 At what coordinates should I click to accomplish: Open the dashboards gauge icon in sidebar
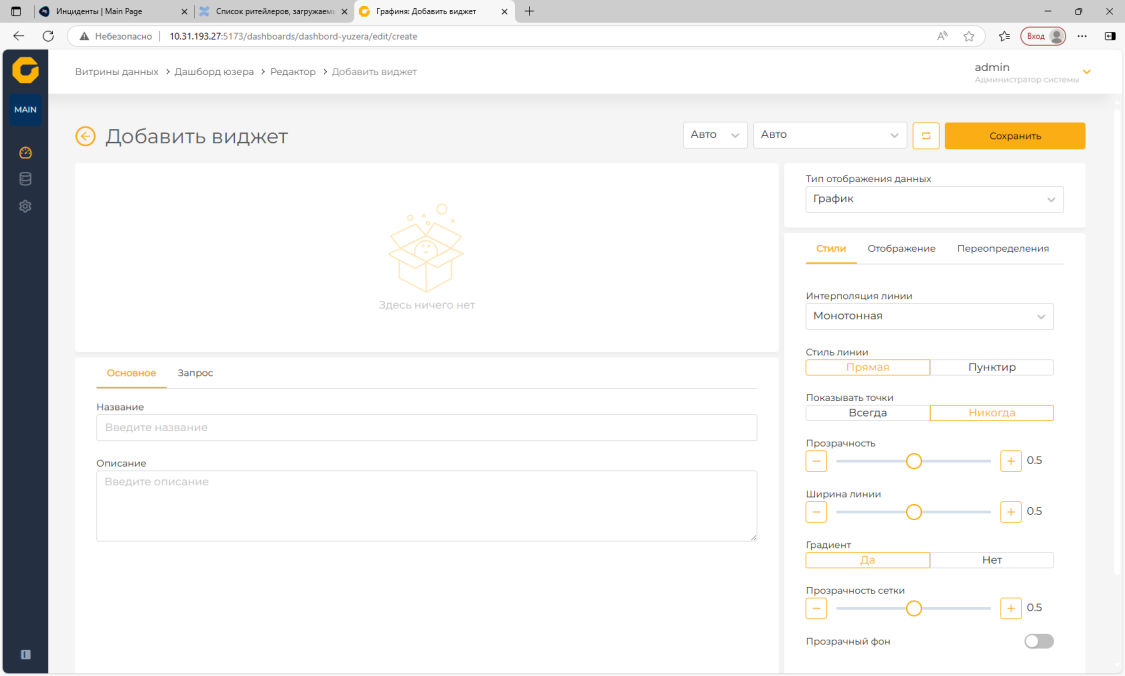(25, 152)
